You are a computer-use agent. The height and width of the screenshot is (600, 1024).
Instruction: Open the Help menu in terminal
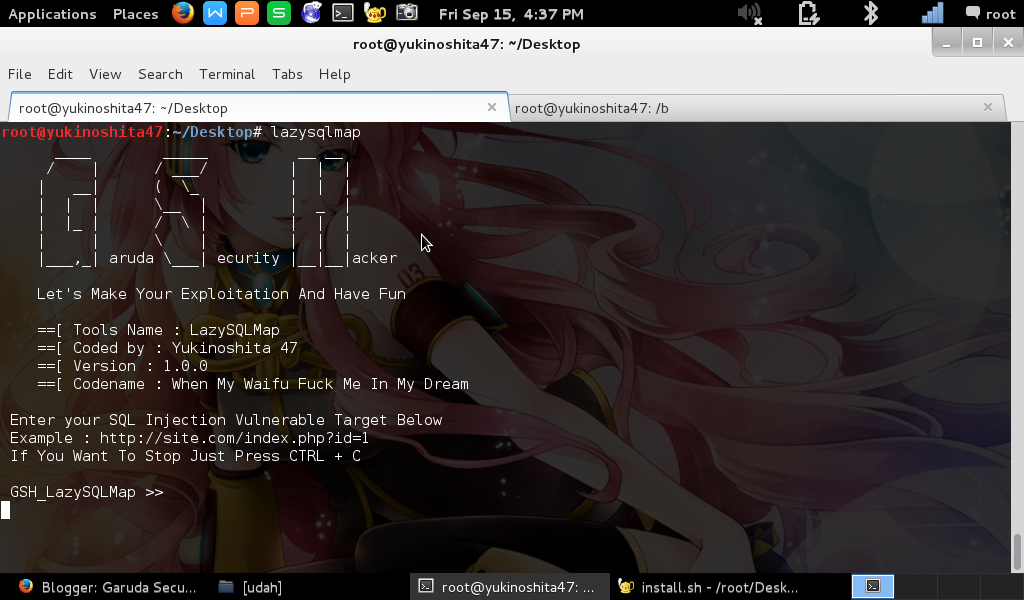(x=334, y=74)
